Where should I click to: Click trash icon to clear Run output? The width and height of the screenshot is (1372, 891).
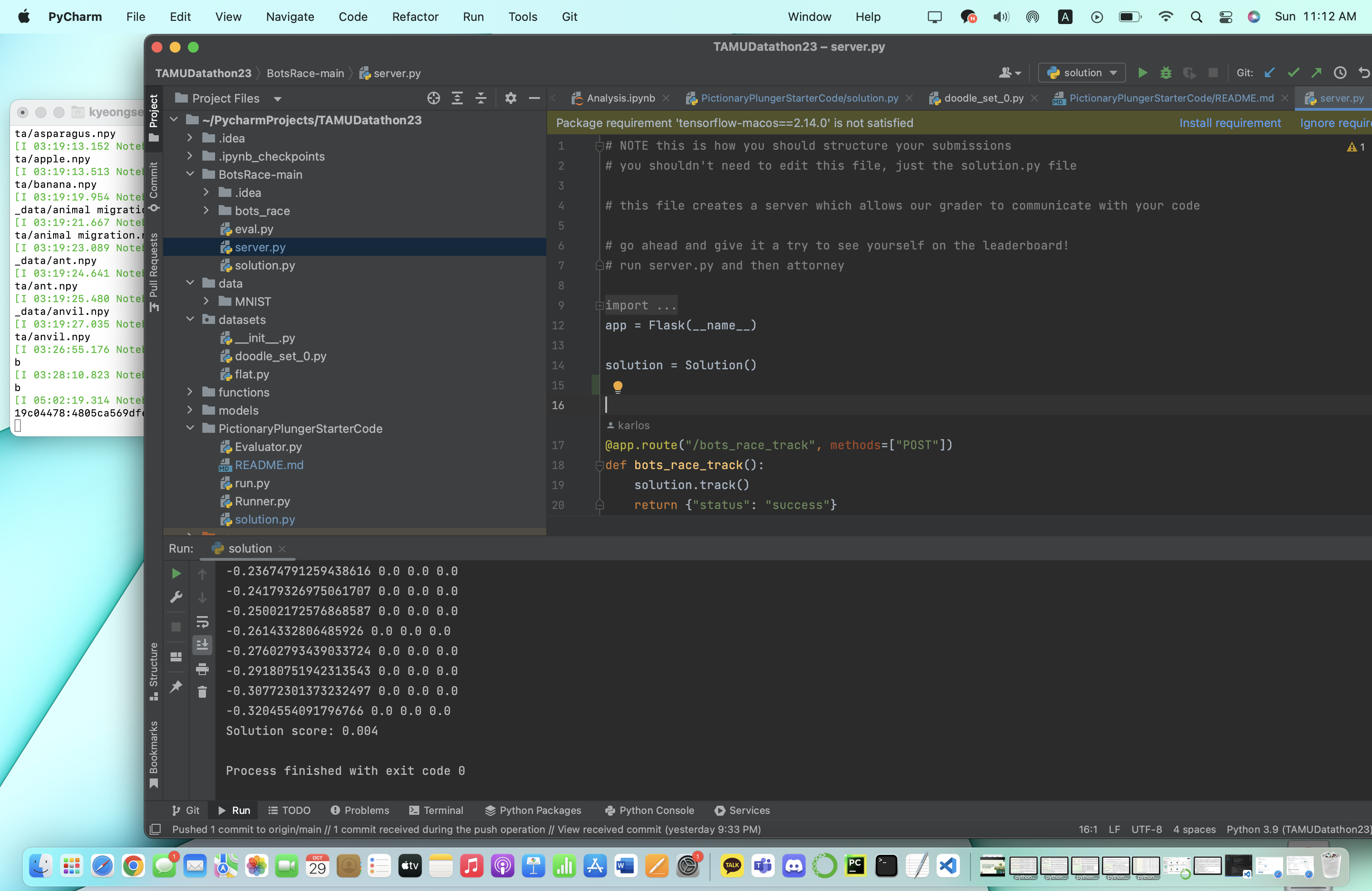[202, 691]
